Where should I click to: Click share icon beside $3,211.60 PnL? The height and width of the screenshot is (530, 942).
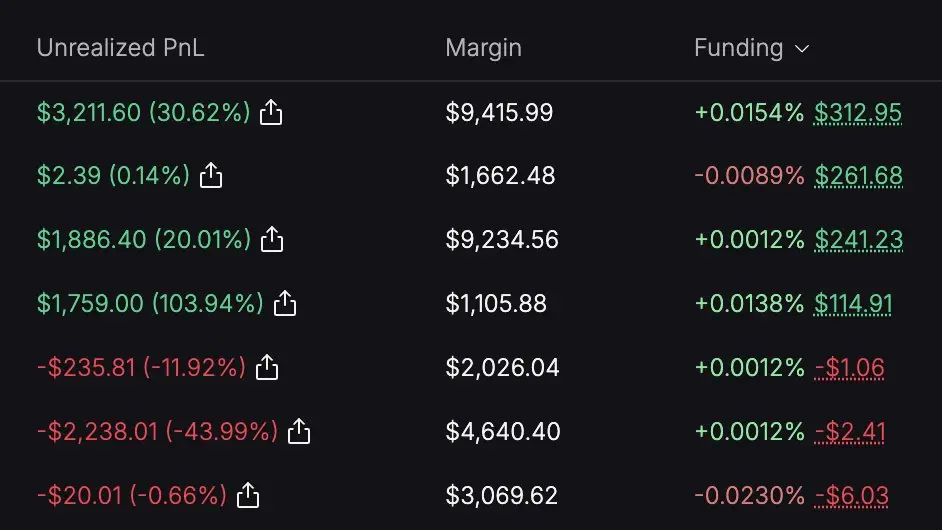coord(271,113)
